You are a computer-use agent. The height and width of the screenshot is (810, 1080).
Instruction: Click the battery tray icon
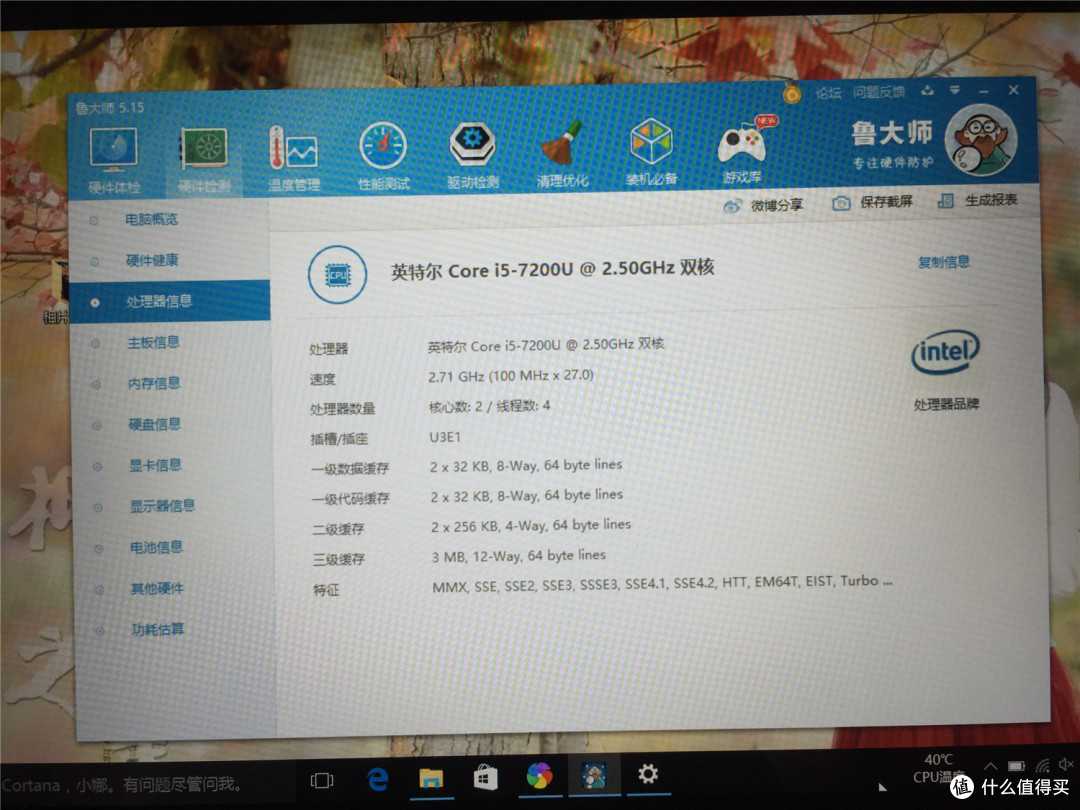click(x=1016, y=766)
